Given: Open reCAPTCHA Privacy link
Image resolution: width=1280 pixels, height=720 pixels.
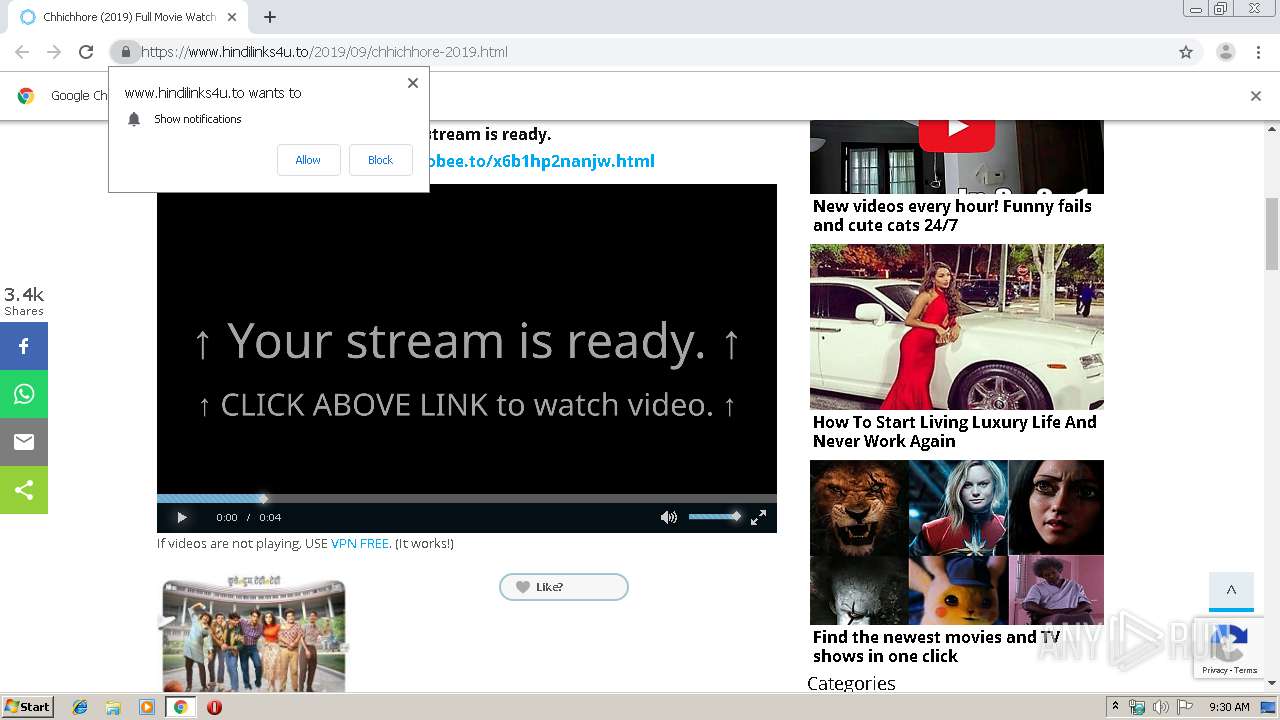Looking at the screenshot, I should coord(1214,670).
